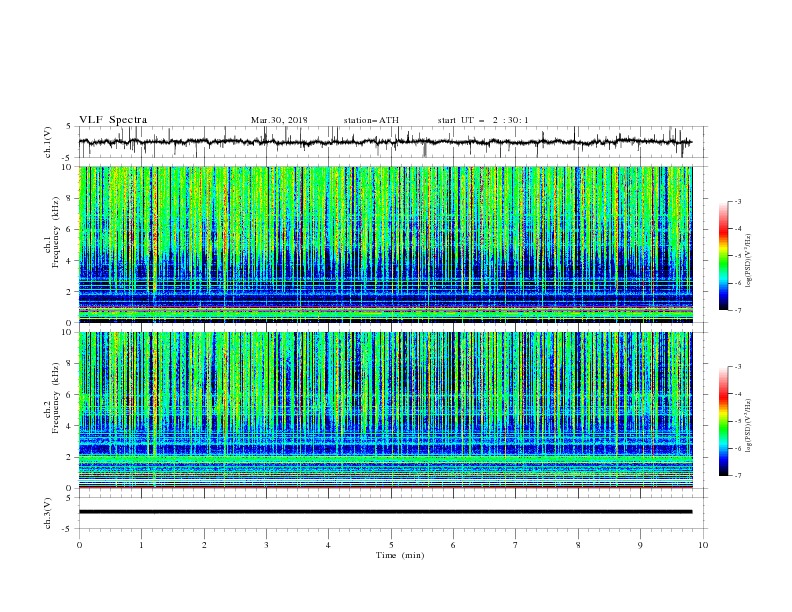Select the date text "Mar.30, 2018"

point(279,120)
